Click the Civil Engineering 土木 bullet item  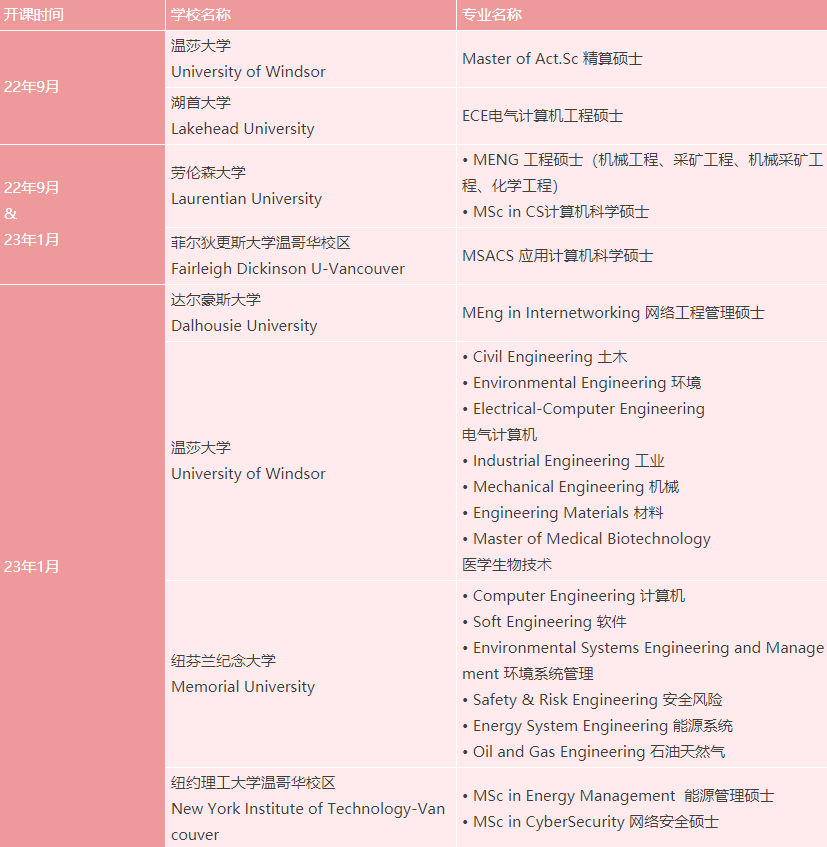click(549, 357)
